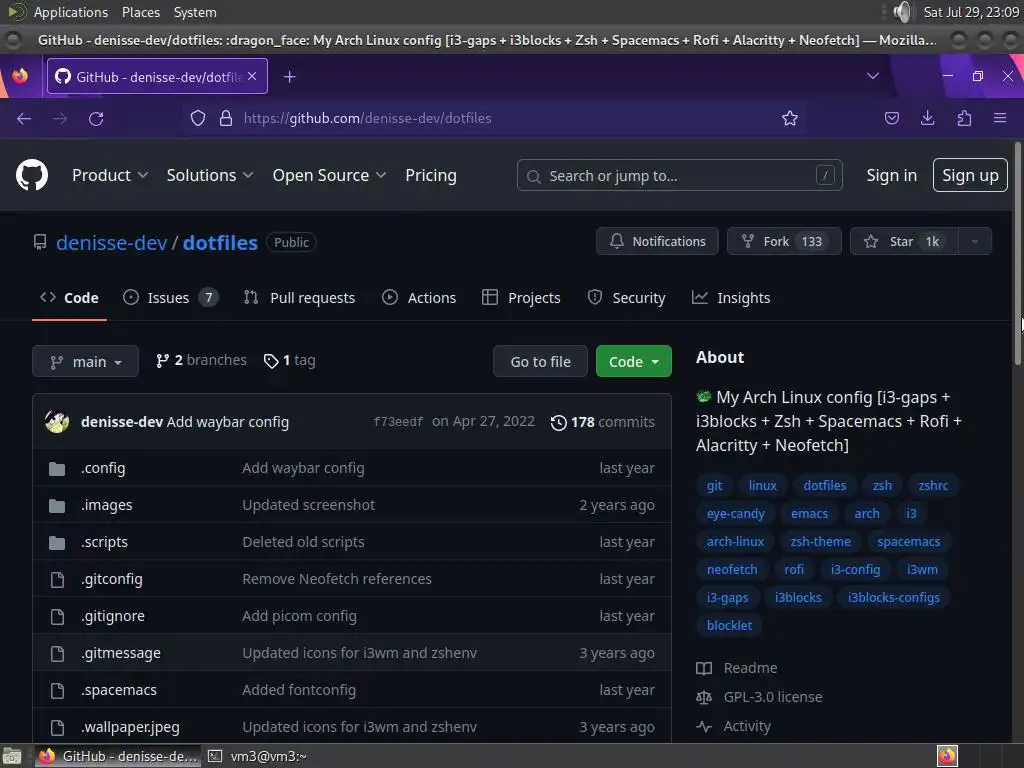Image resolution: width=1024 pixels, height=768 pixels.
Task: Click the file icon next to .gitconfig
Action: [x=57, y=579]
